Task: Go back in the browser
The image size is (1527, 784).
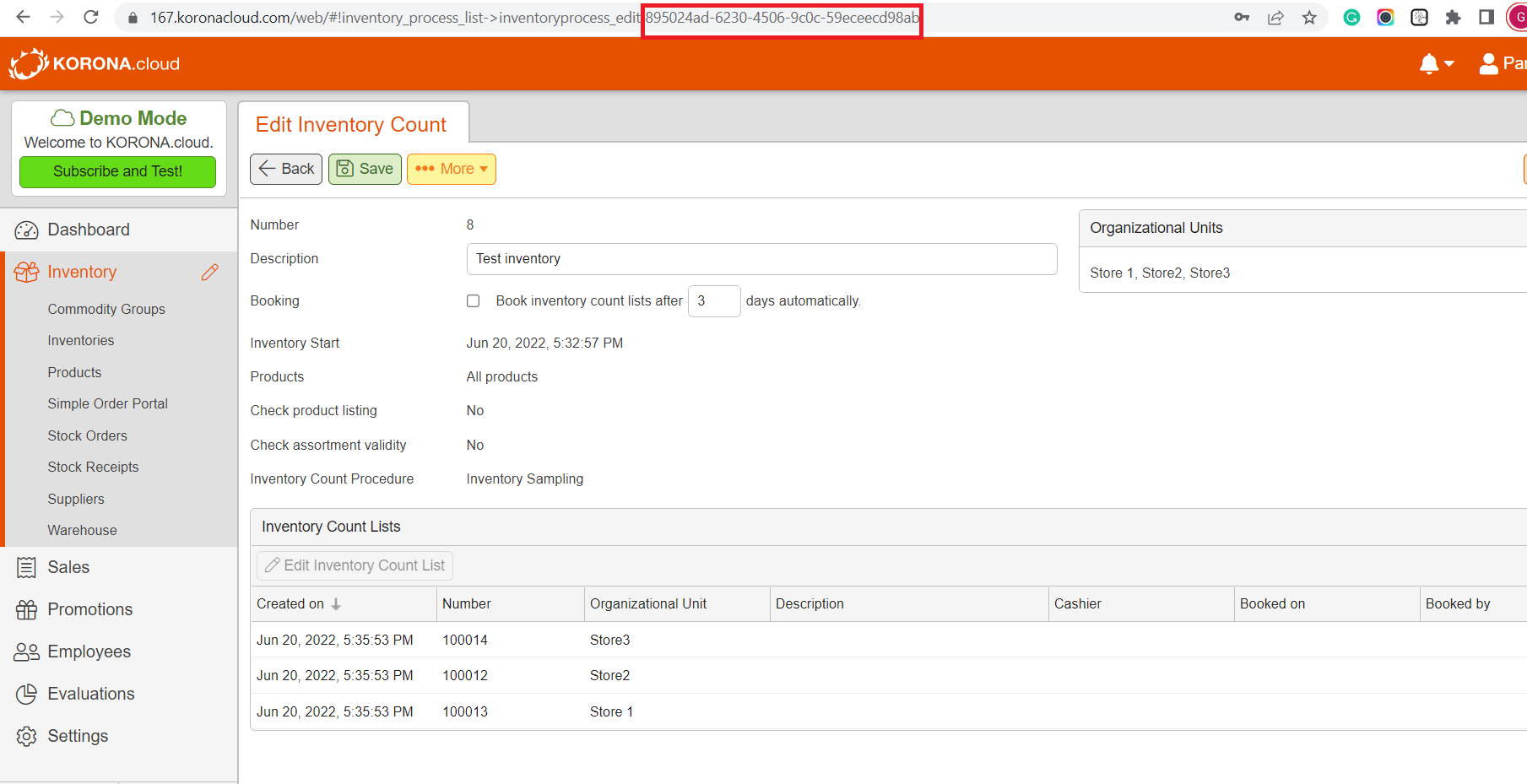Action: (x=23, y=17)
